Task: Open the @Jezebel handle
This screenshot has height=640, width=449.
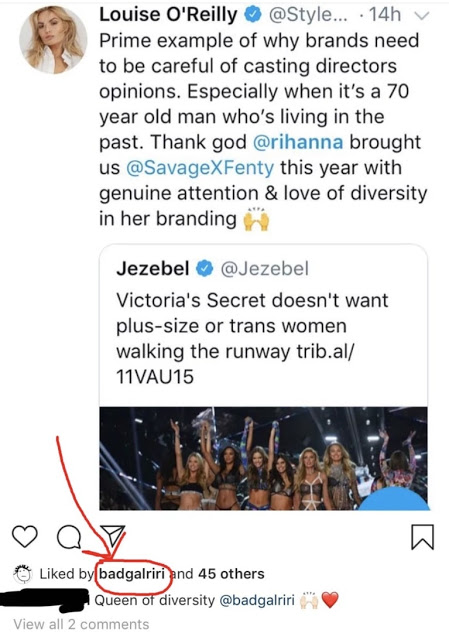Action: [265, 269]
